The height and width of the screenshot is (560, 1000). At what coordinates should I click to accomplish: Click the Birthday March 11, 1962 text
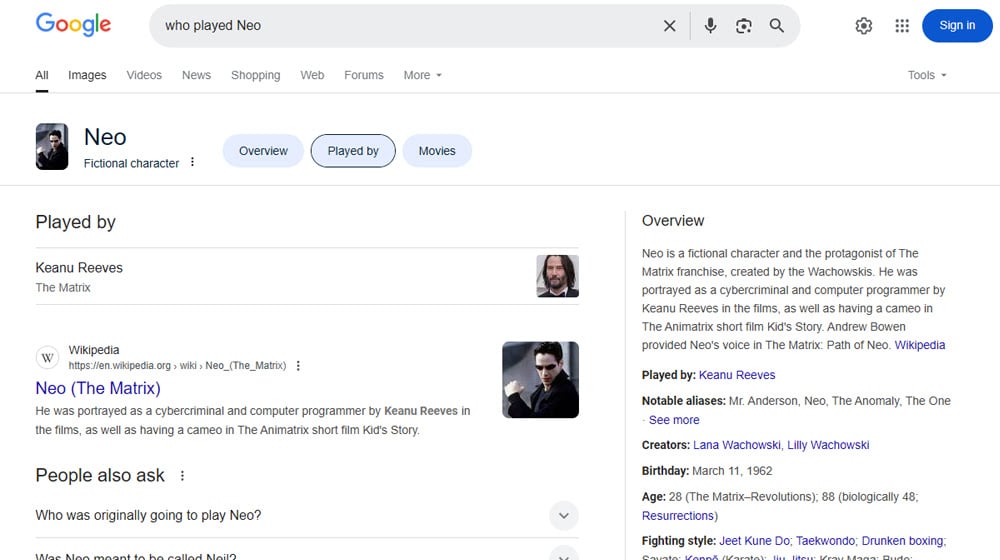707,471
